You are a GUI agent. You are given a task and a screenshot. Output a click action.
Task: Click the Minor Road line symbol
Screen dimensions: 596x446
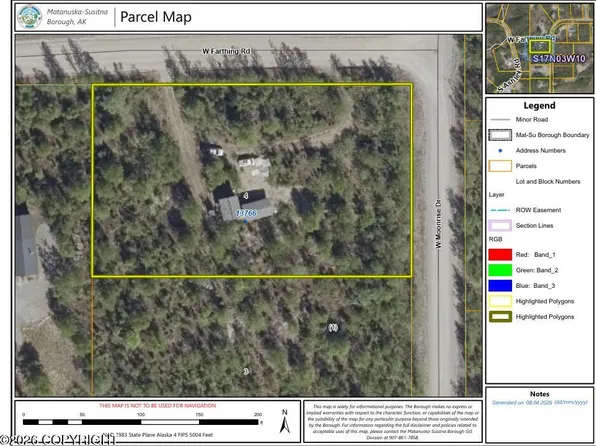point(500,119)
